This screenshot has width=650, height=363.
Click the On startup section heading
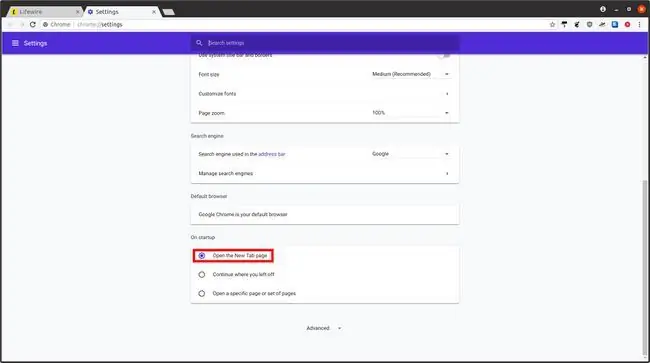click(x=203, y=237)
